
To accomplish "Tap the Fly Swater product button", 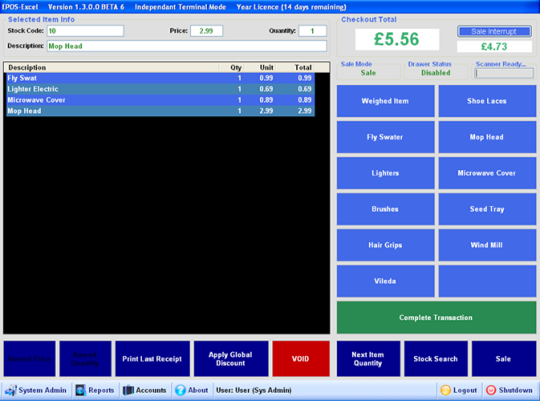I will (385, 137).
